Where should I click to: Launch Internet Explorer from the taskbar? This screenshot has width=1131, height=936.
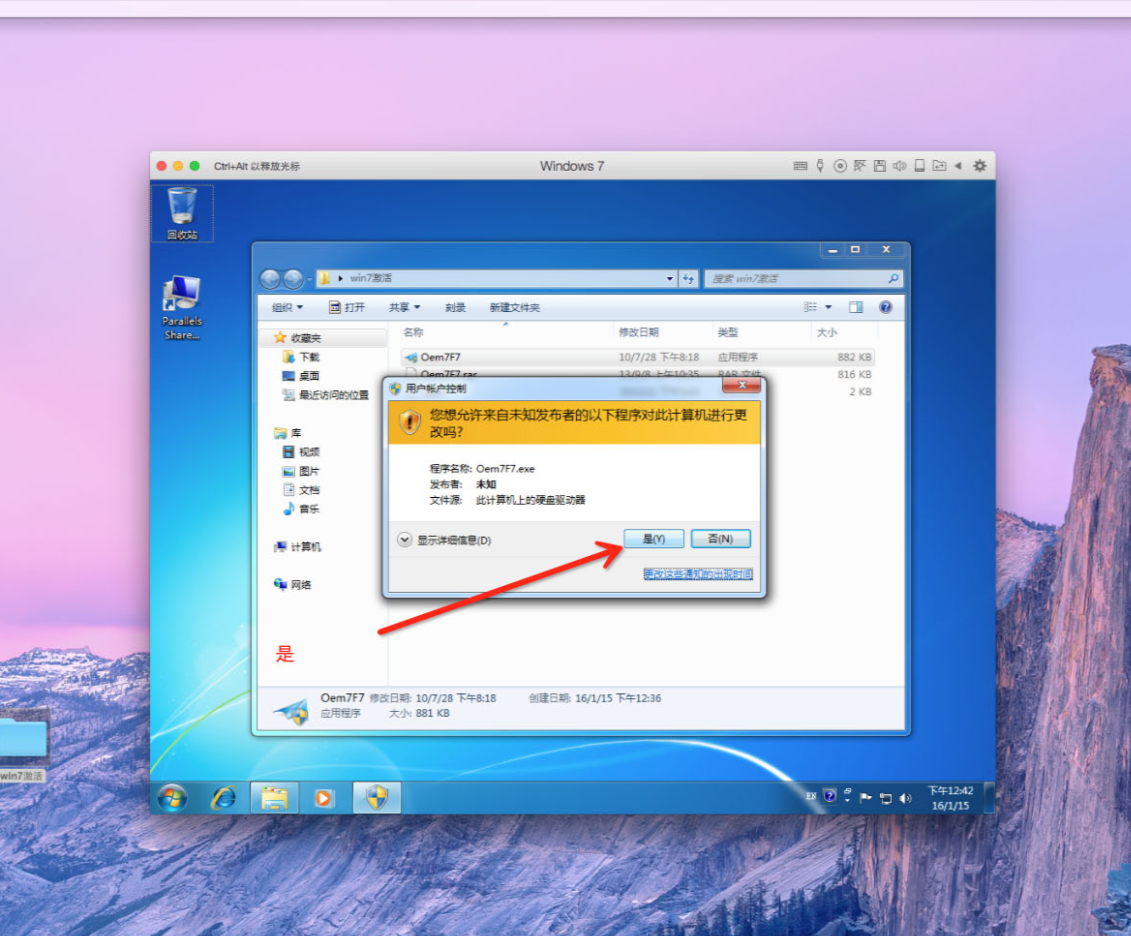tap(224, 798)
